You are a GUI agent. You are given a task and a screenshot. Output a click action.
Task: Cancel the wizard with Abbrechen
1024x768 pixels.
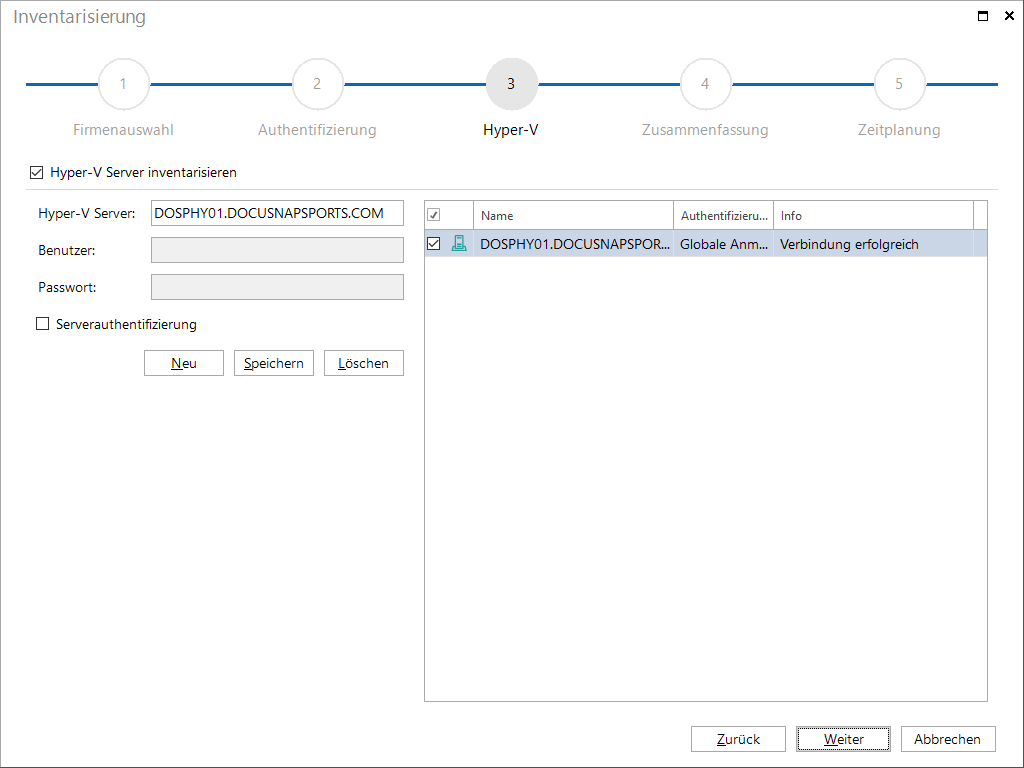click(948, 739)
